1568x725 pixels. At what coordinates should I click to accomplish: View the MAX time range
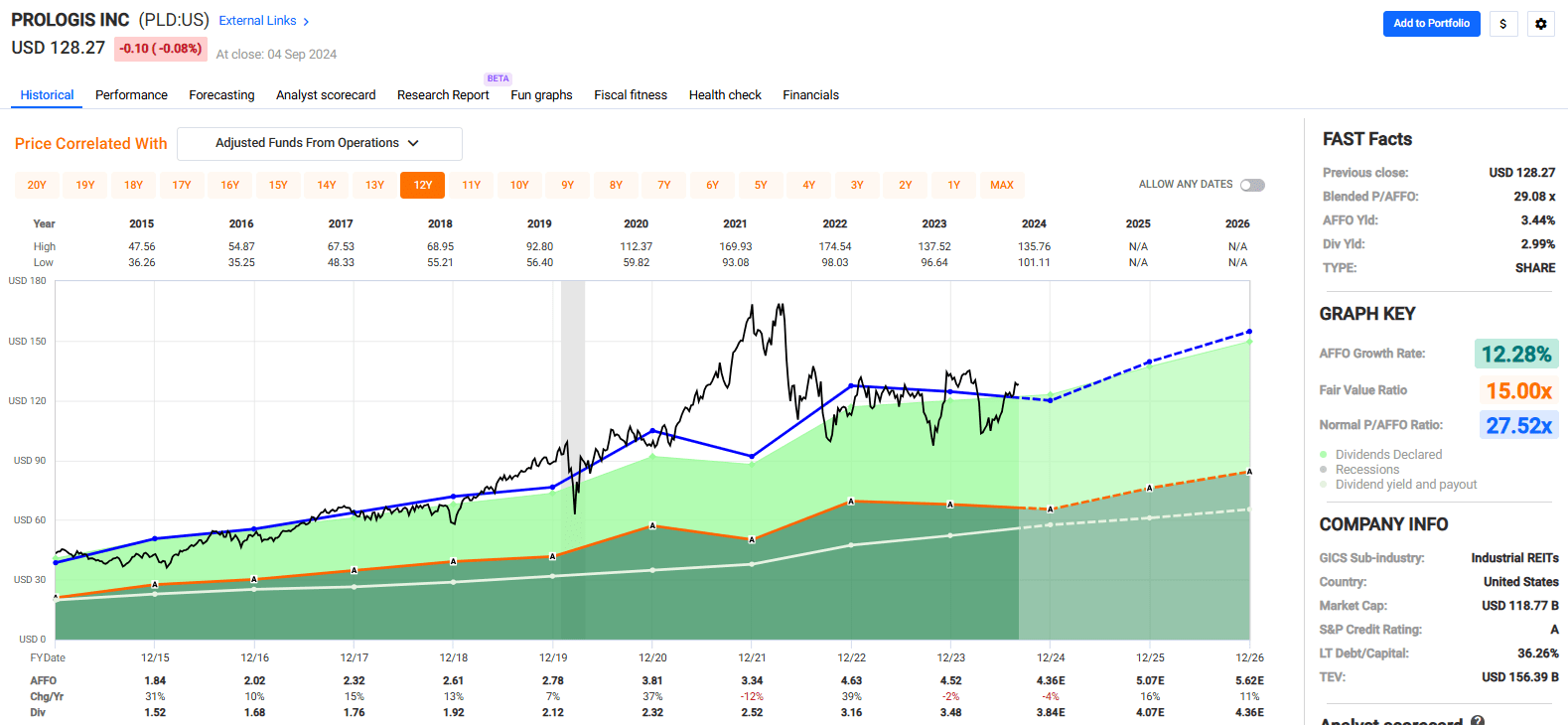[1002, 185]
